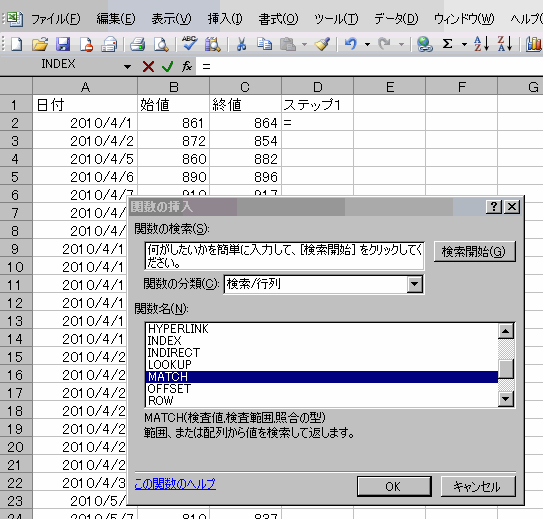Click OK in the function dialog
This screenshot has width=543, height=519.
click(394, 486)
